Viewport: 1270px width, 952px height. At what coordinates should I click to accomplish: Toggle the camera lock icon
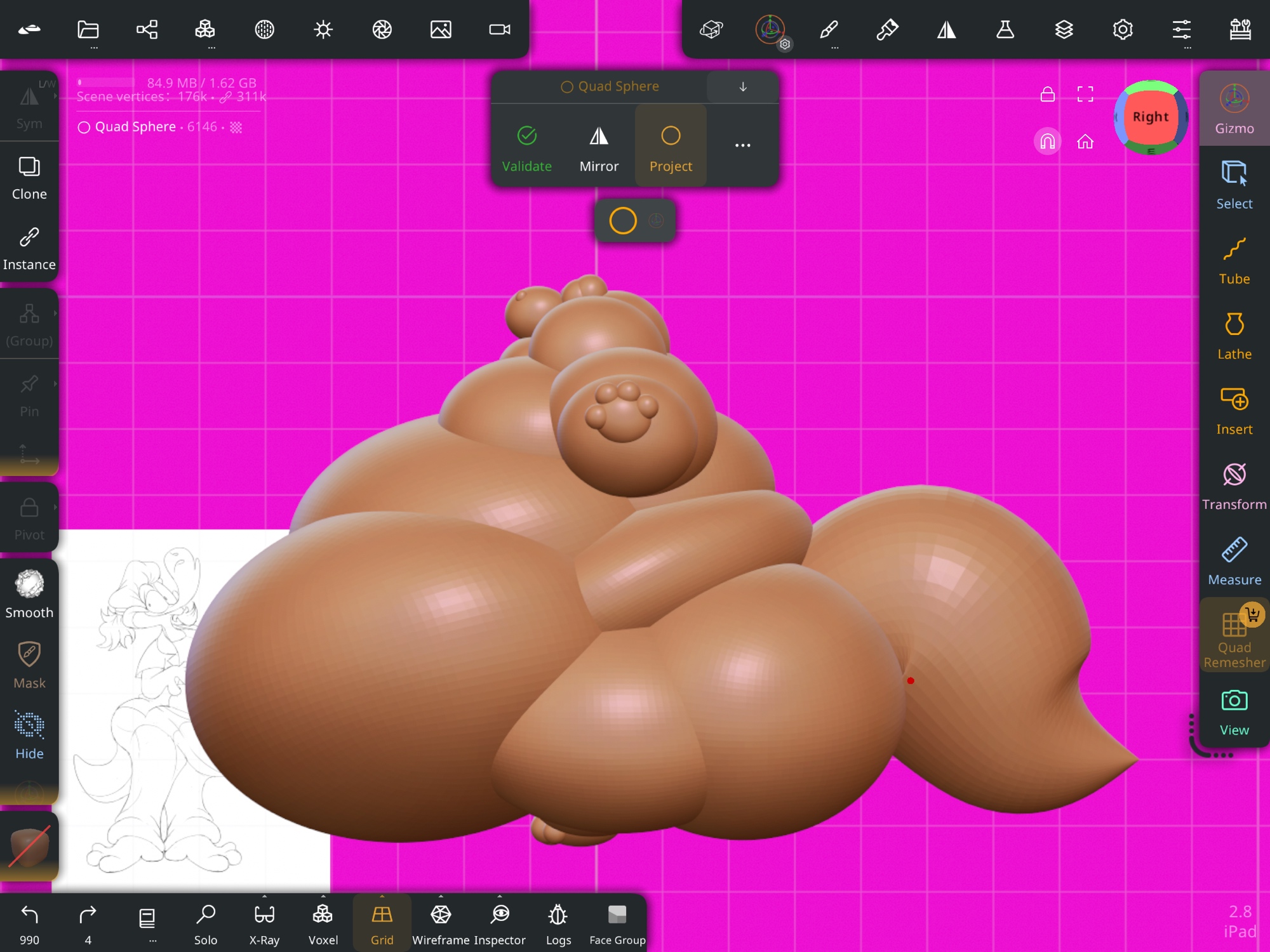coord(1047,95)
